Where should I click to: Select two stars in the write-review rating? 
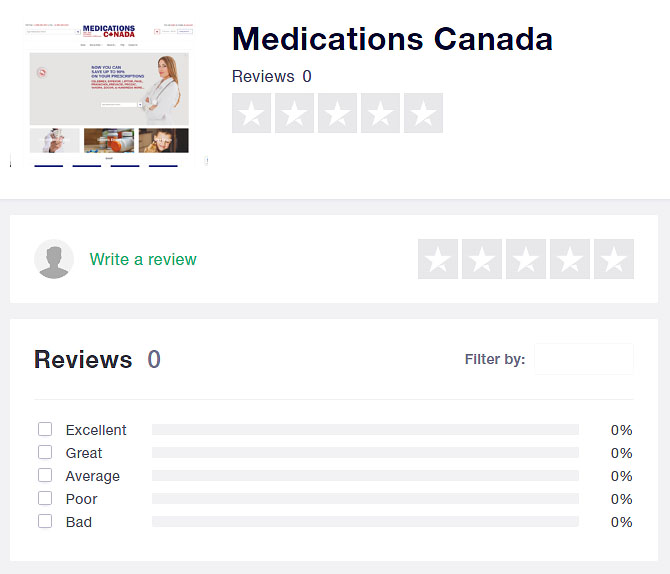pyautogui.click(x=482, y=259)
